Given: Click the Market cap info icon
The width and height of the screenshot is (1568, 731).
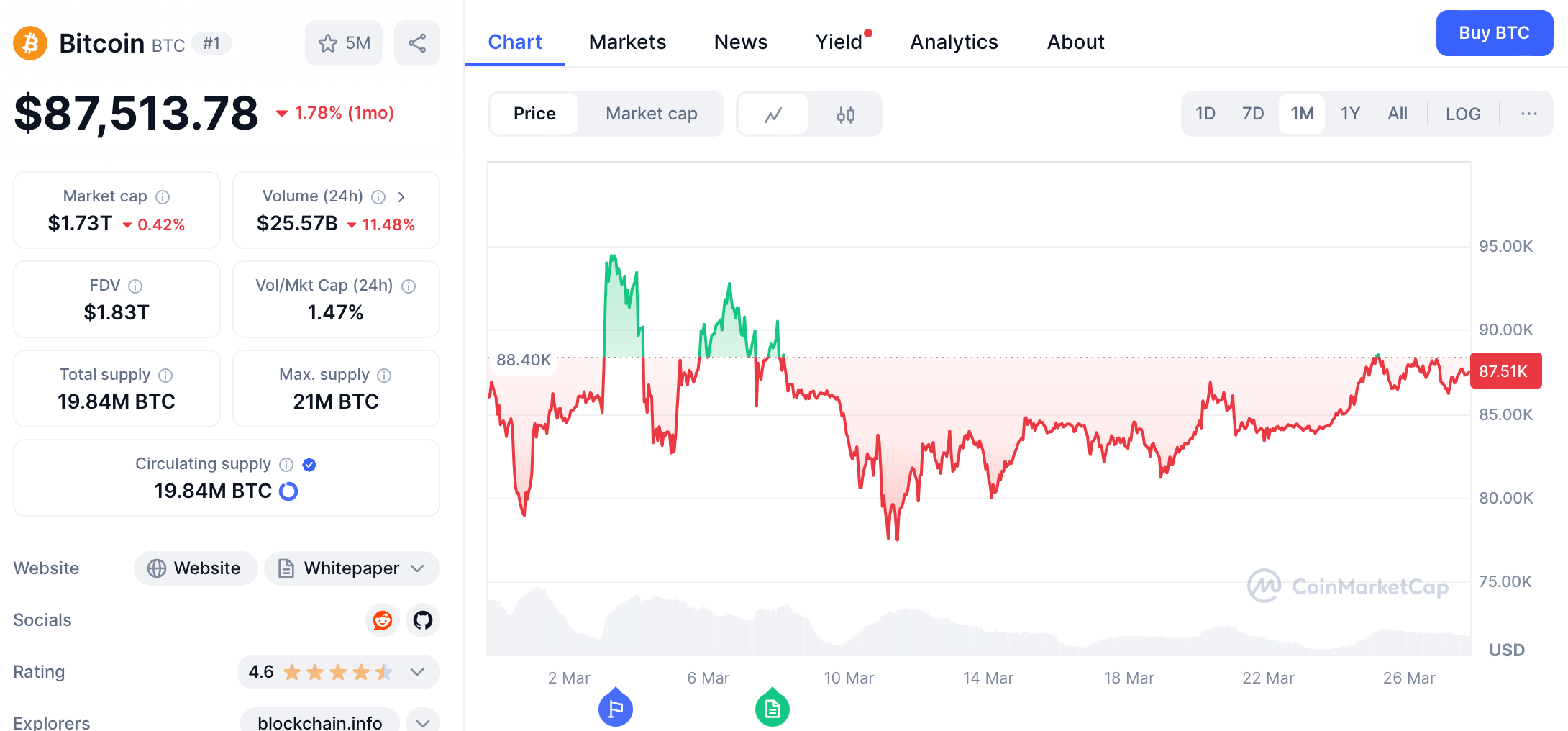Looking at the screenshot, I should coord(162,196).
